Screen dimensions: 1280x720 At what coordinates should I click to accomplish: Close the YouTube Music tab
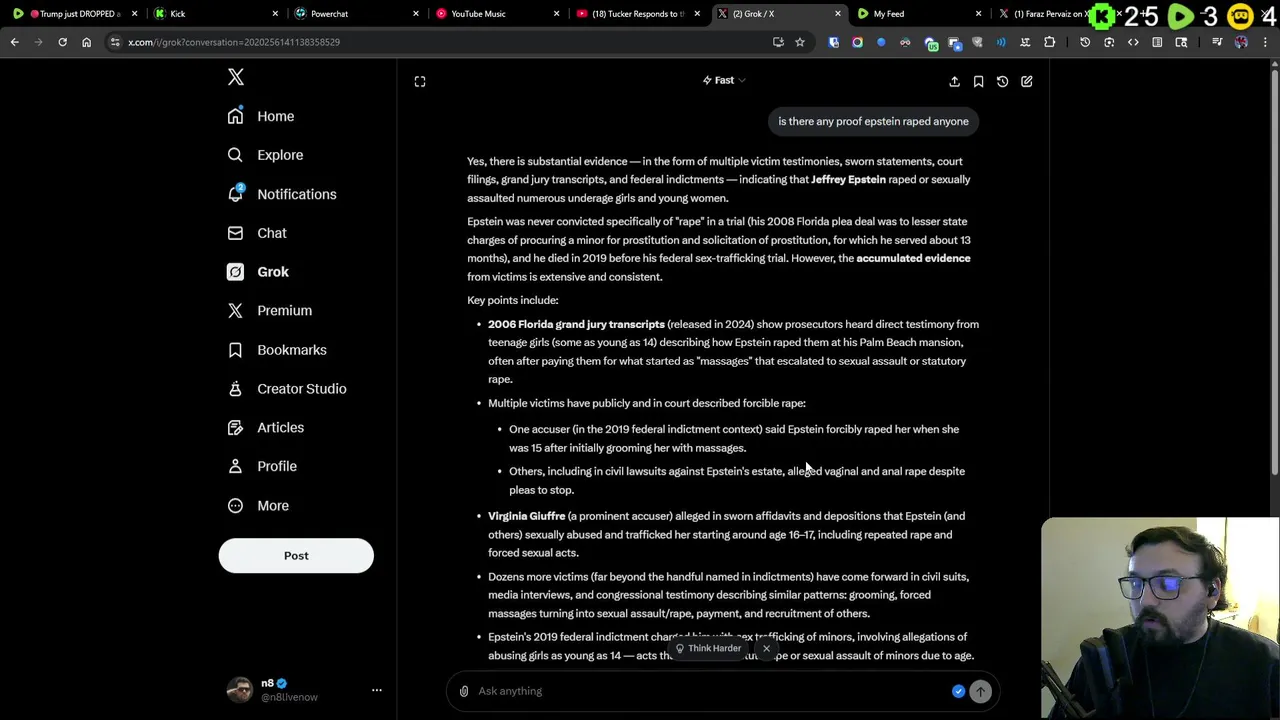557,14
